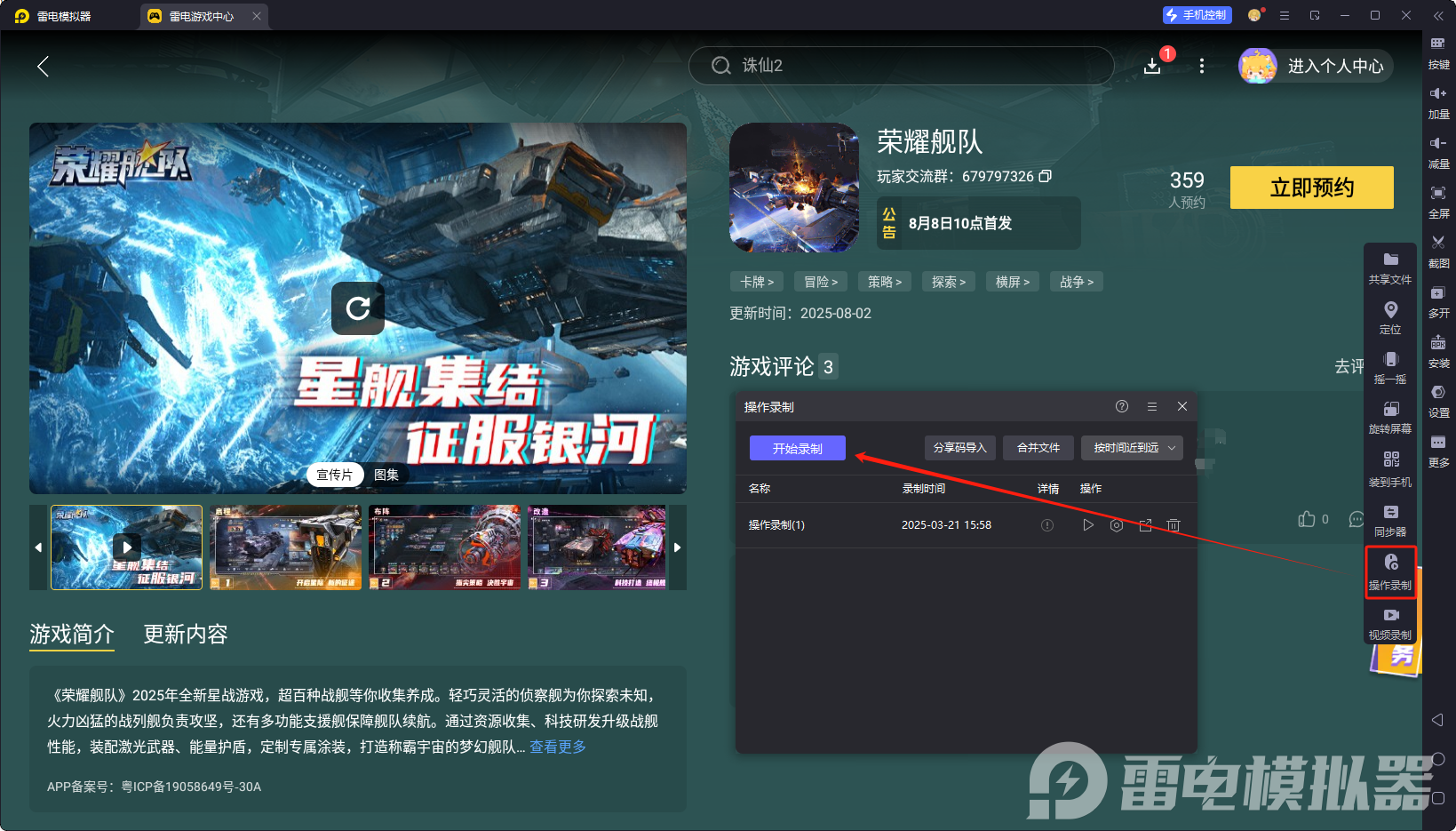The height and width of the screenshot is (831, 1456).
Task: Start 视频录制 video recording
Action: (x=1390, y=622)
